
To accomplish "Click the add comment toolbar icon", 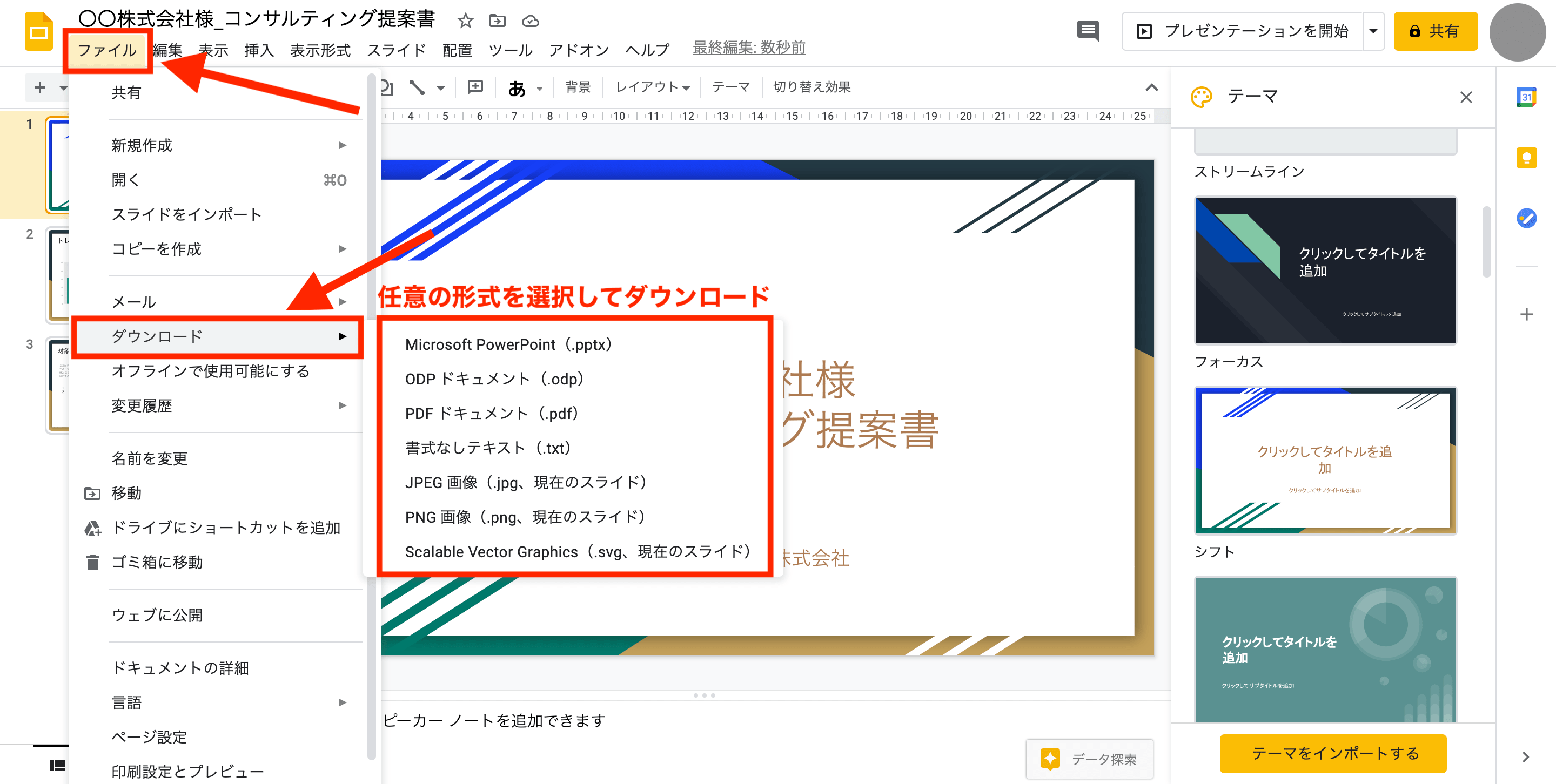I will pos(475,87).
